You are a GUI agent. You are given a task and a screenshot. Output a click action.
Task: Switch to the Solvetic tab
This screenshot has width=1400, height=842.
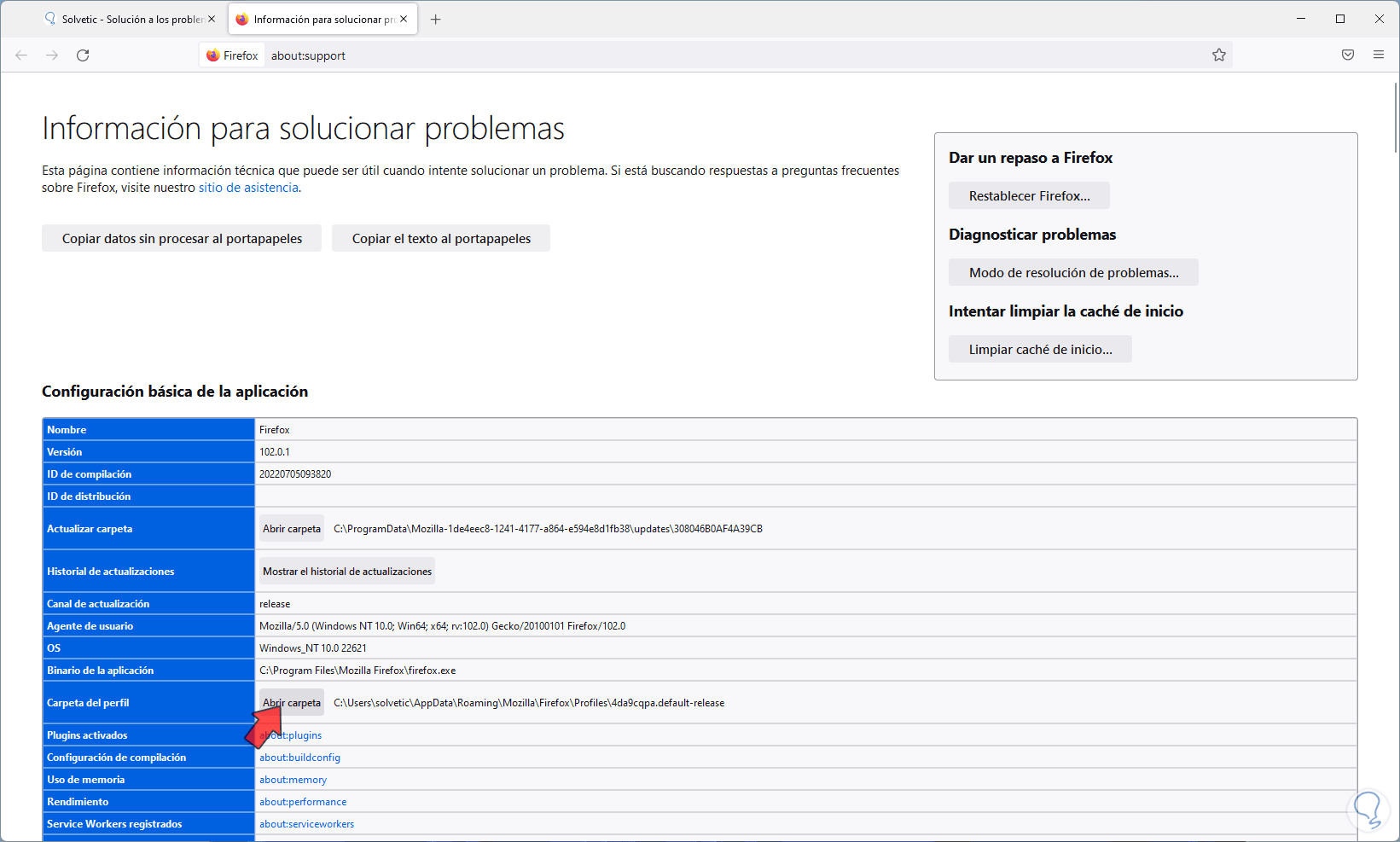(131, 20)
